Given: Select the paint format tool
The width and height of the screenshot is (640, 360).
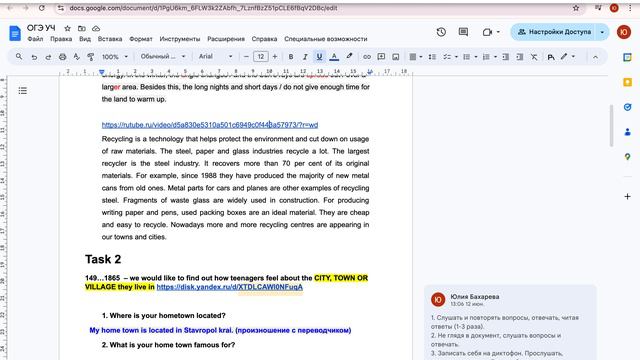Looking at the screenshot, I should click(91, 57).
